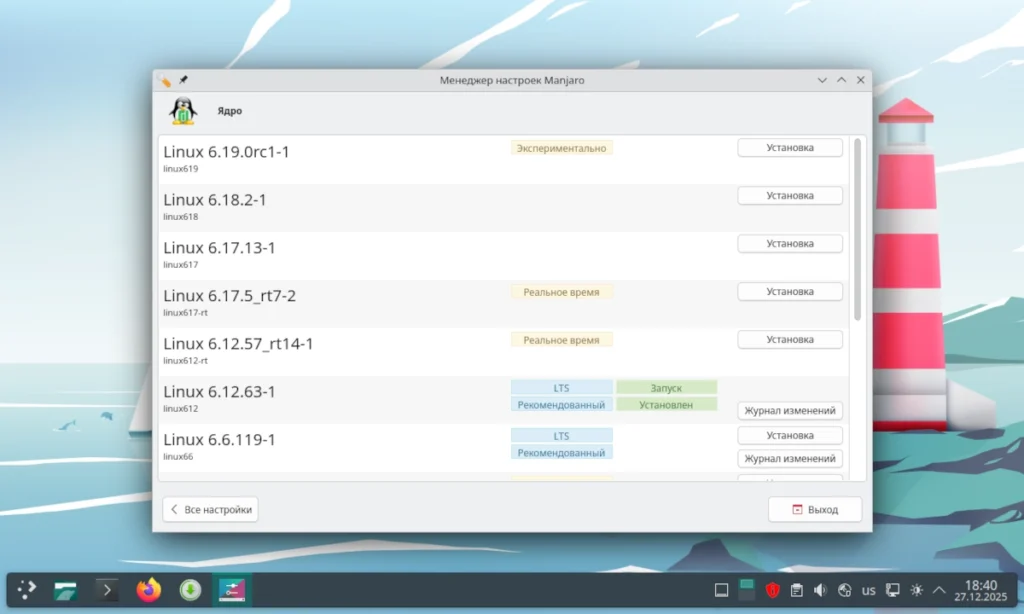The width and height of the screenshot is (1024, 614).
Task: Install the Linux 6.18.2-1 kernel
Action: pos(790,195)
